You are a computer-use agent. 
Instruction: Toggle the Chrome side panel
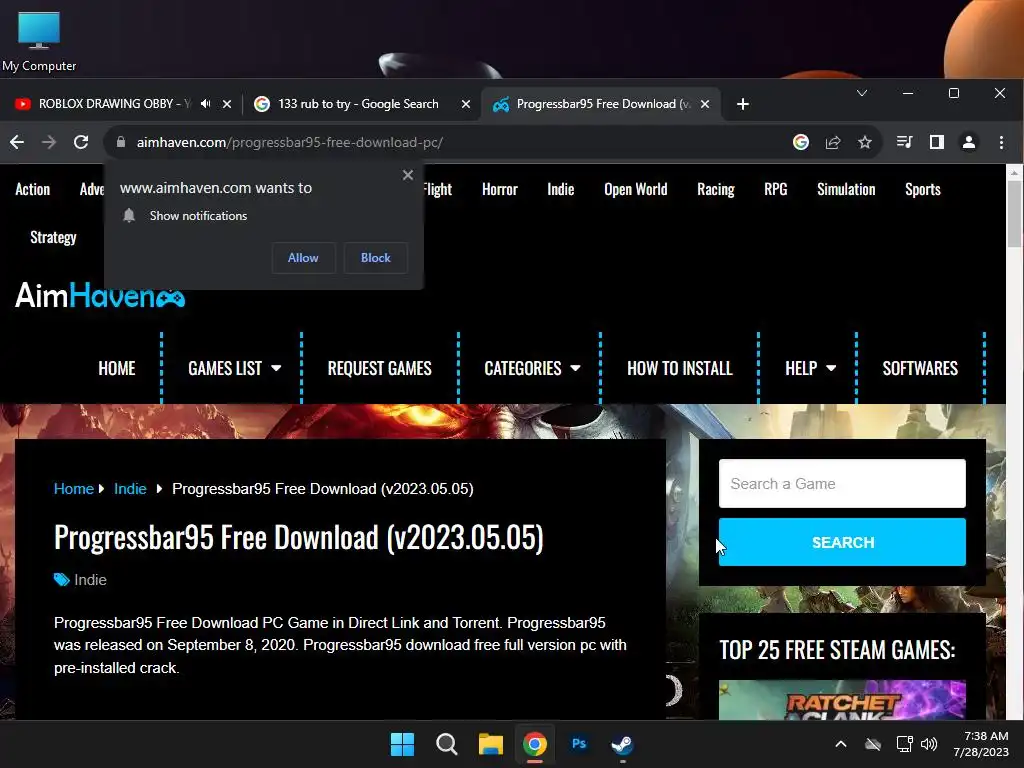(x=936, y=142)
